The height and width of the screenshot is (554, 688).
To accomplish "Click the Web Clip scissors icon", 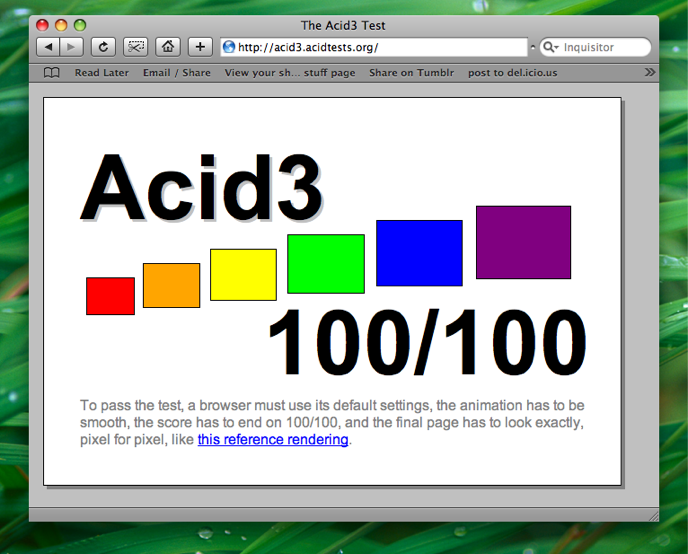I will point(135,47).
